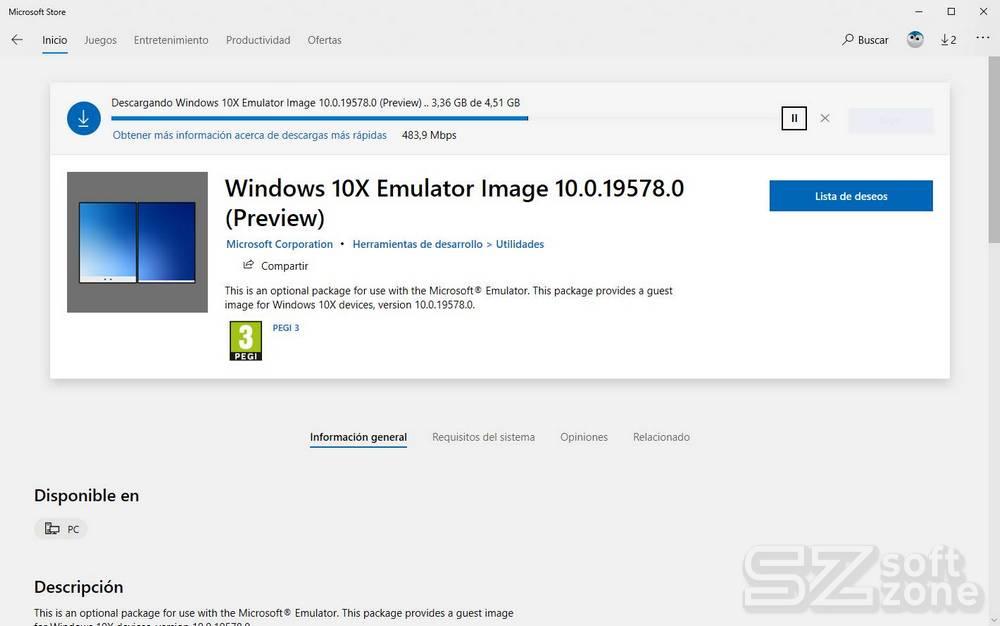Viewport: 1000px width, 626px height.
Task: Open the downloads queue indicator
Action: click(x=948, y=40)
